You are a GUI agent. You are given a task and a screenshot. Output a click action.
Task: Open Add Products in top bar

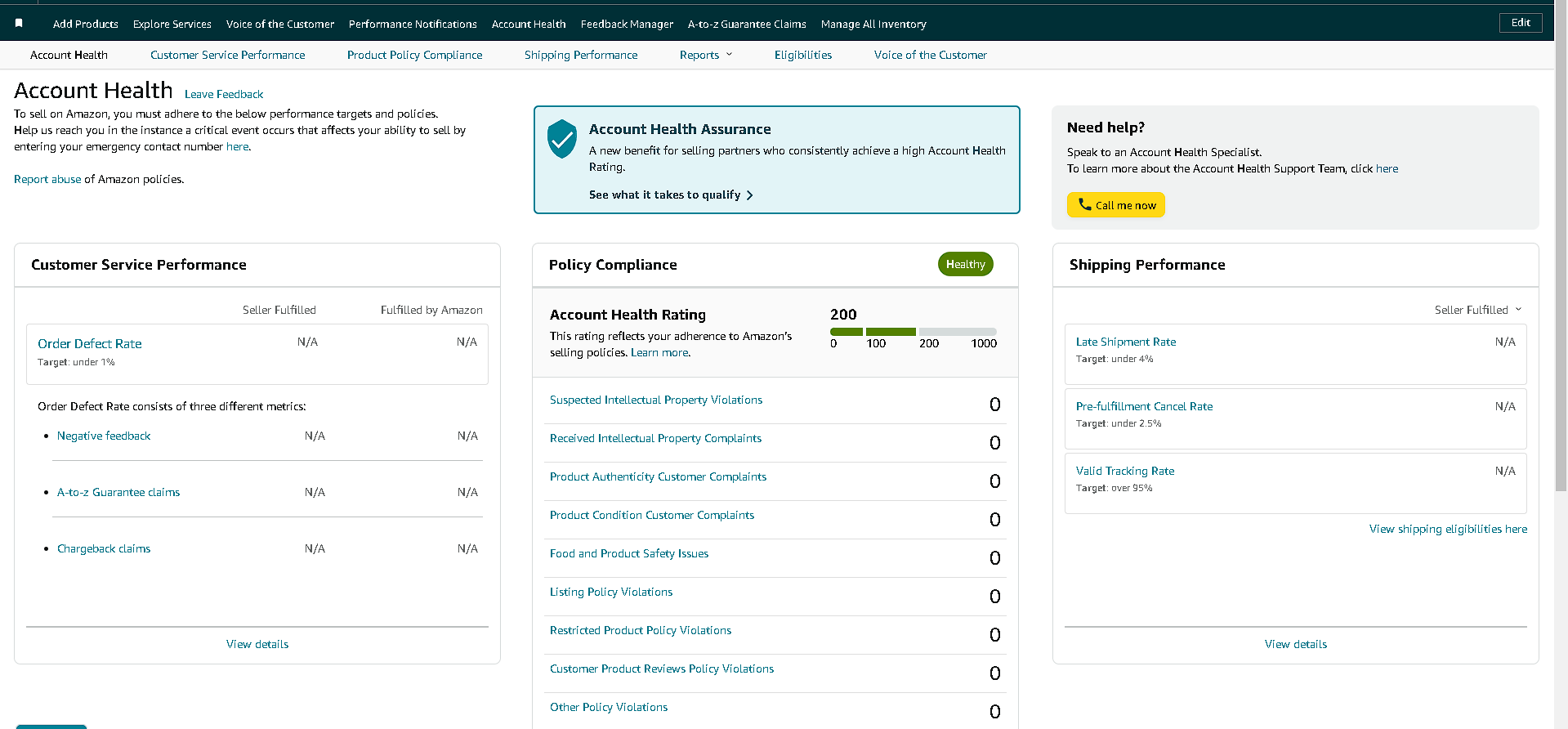tap(86, 24)
